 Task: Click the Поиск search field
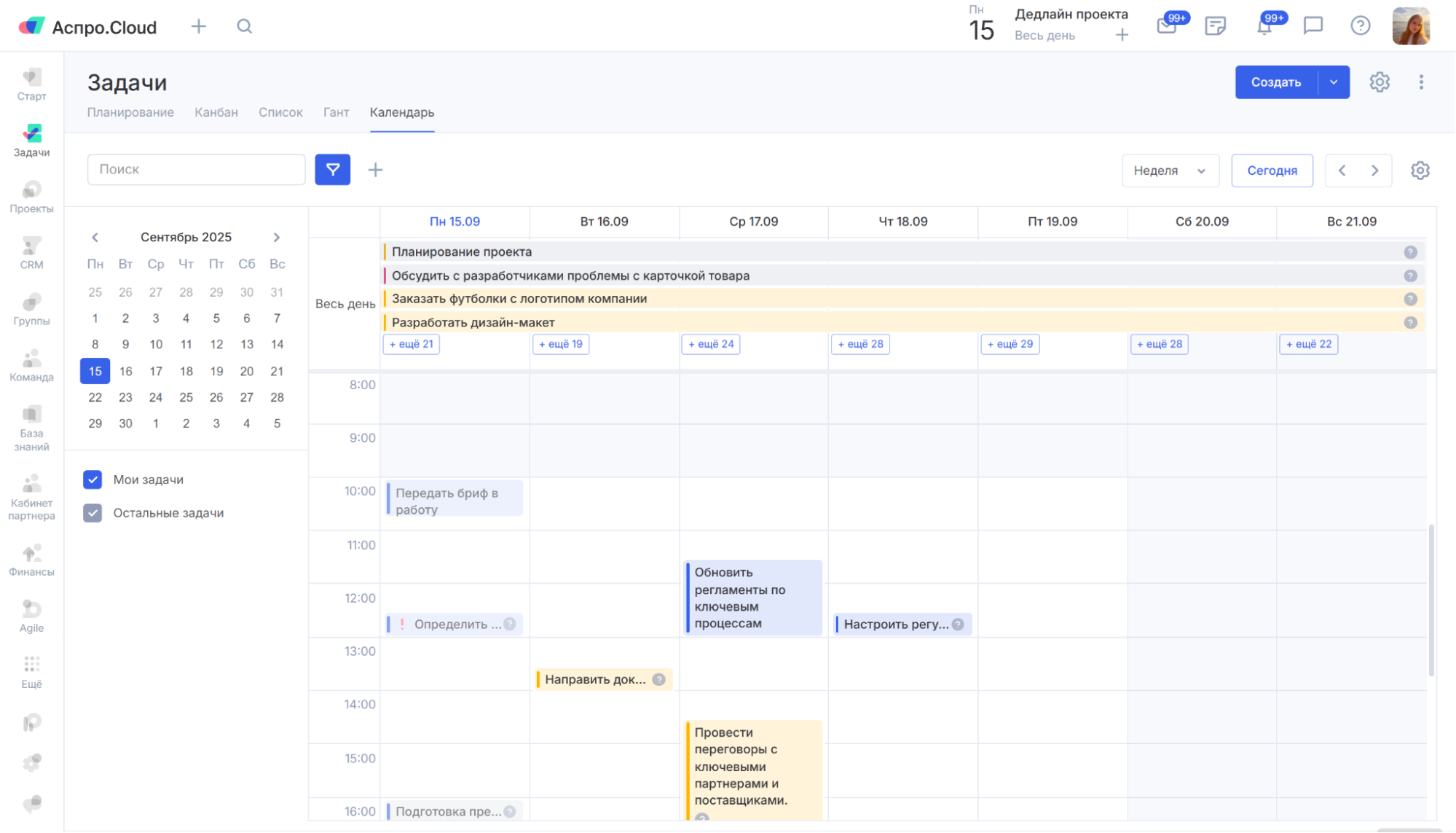click(x=196, y=170)
